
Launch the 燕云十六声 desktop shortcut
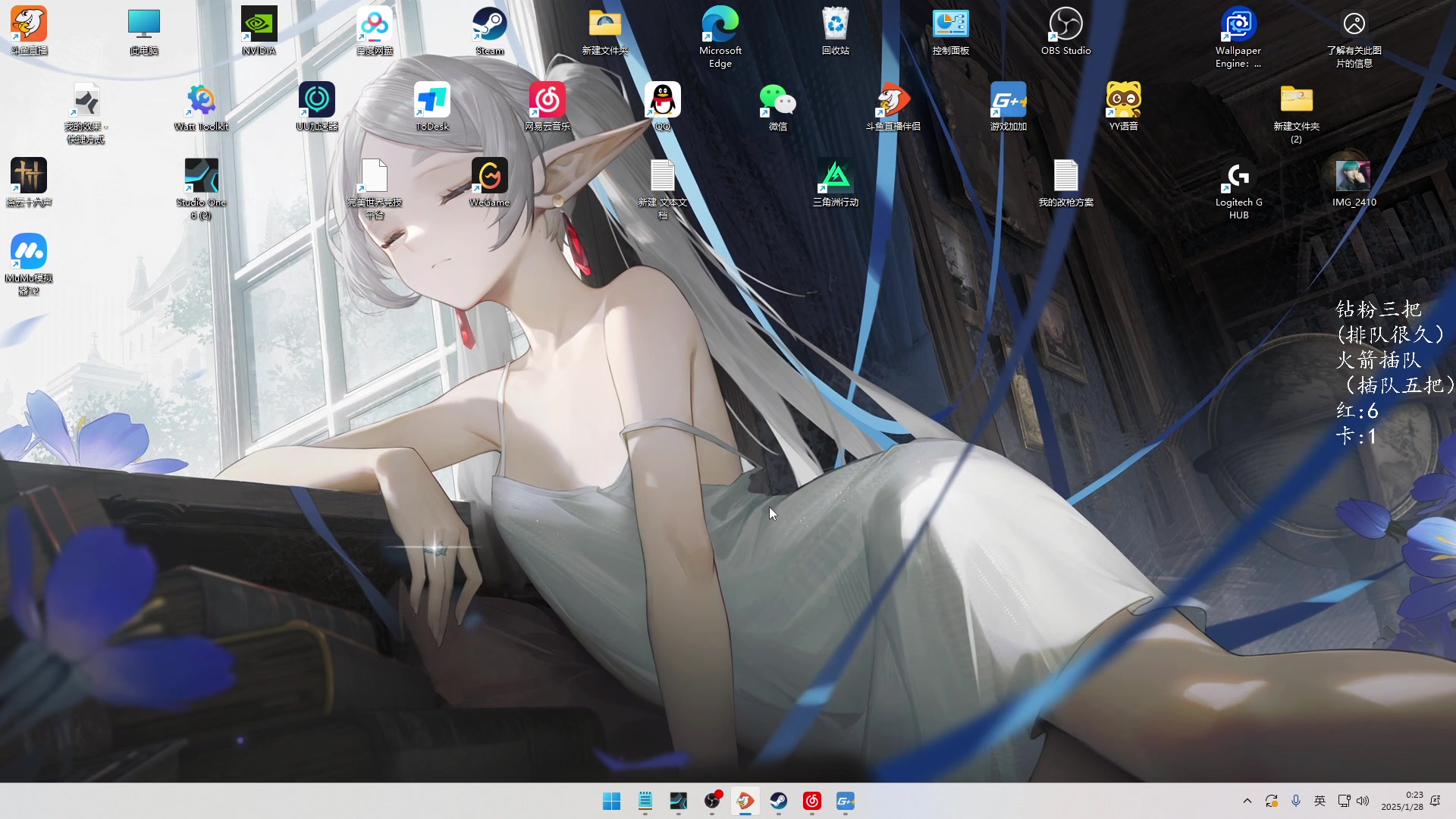pyautogui.click(x=29, y=183)
